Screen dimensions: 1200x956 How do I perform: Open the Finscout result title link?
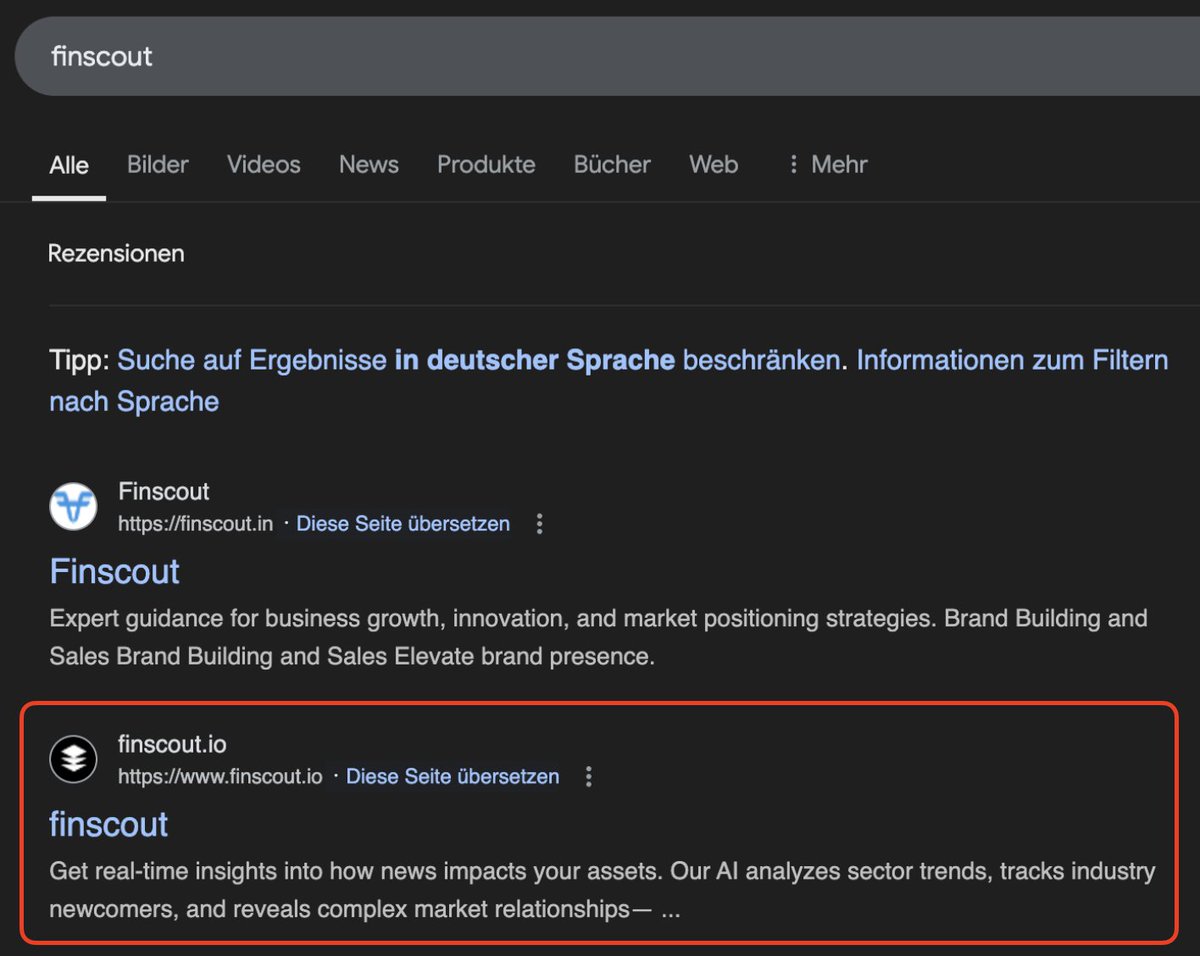(x=114, y=571)
